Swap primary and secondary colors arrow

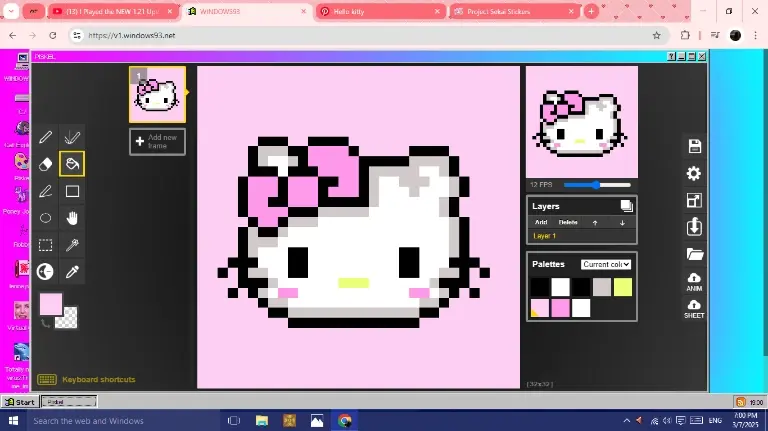tap(45, 323)
